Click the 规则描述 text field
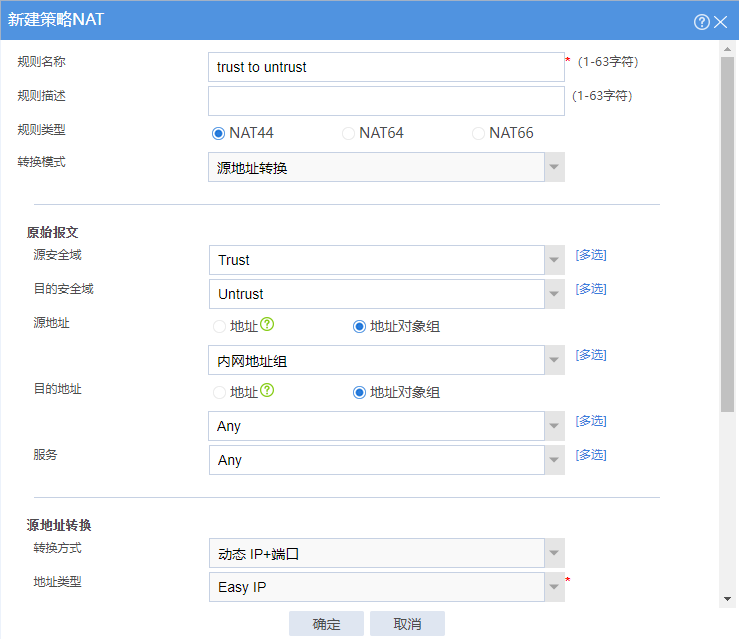Screen dimensions: 739x639 coord(386,101)
